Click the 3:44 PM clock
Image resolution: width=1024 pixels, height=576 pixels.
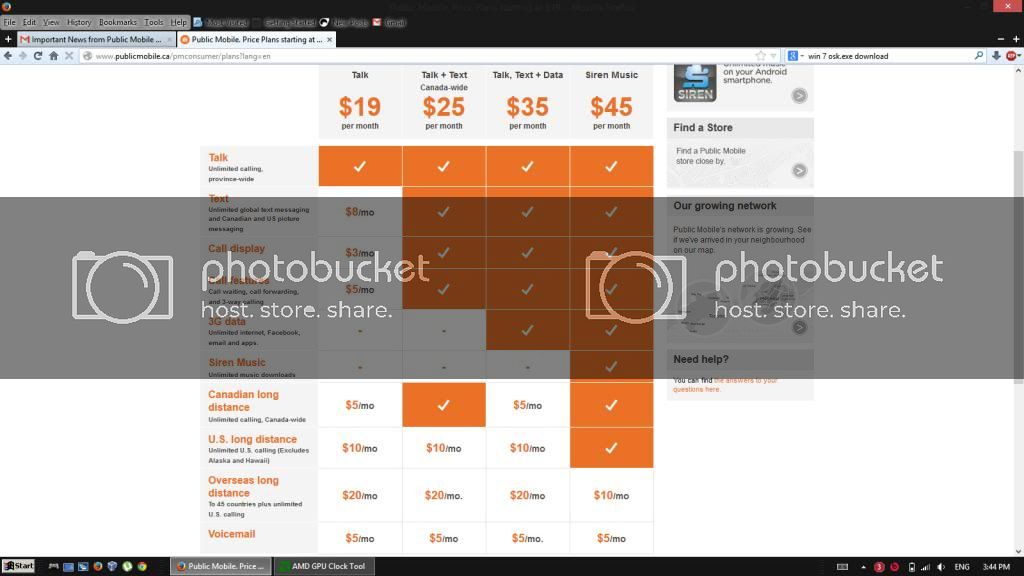[996, 567]
